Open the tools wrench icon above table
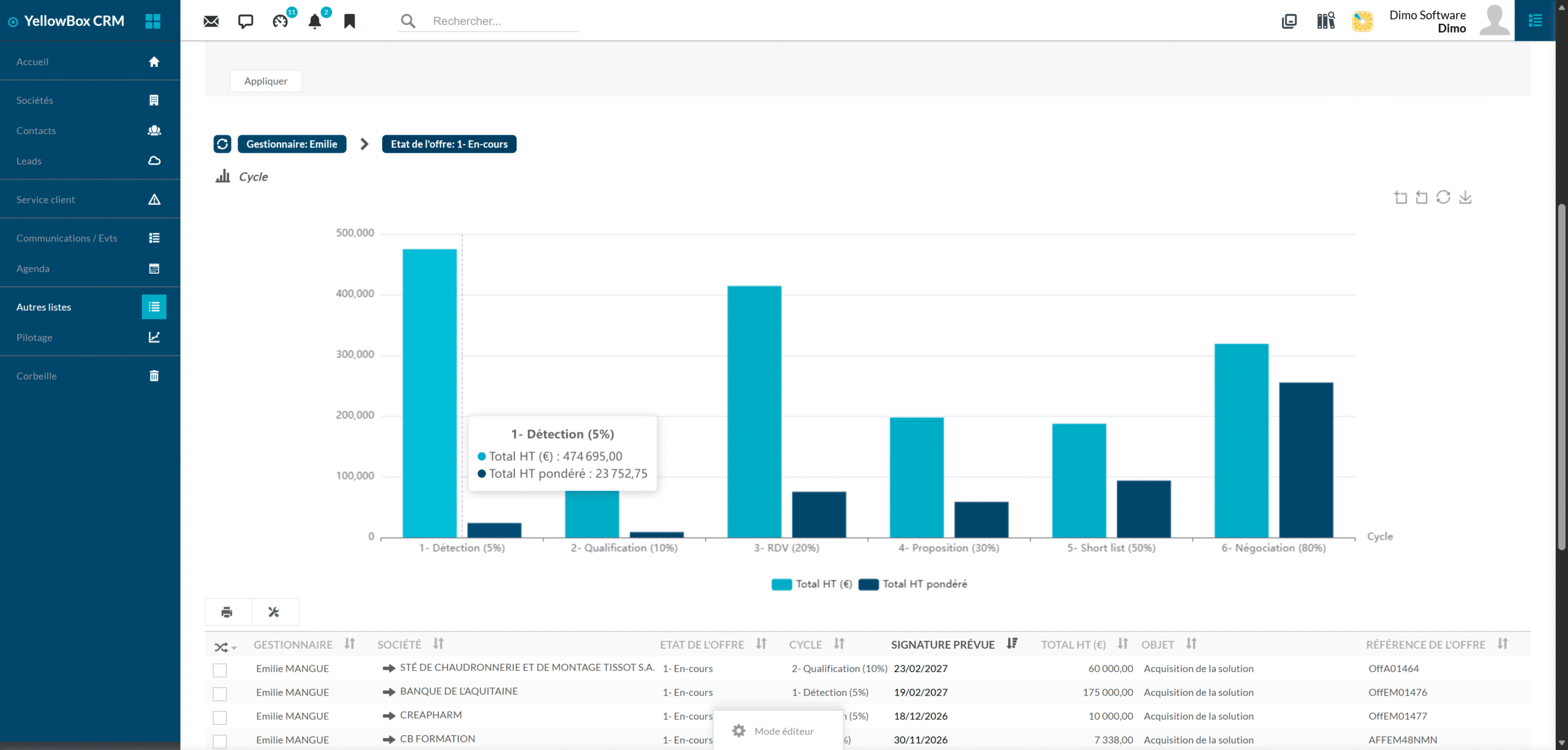Viewport: 1568px width, 750px height. click(x=274, y=612)
